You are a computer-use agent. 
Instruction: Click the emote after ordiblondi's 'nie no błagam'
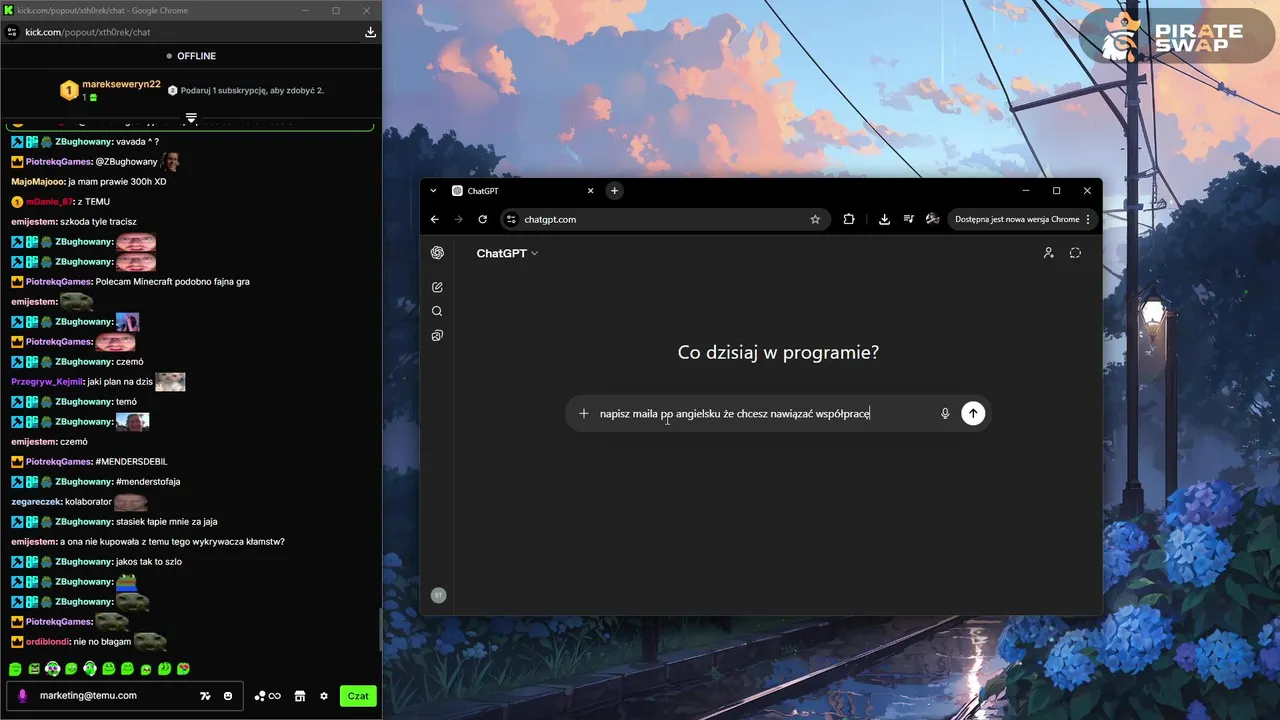coord(150,641)
